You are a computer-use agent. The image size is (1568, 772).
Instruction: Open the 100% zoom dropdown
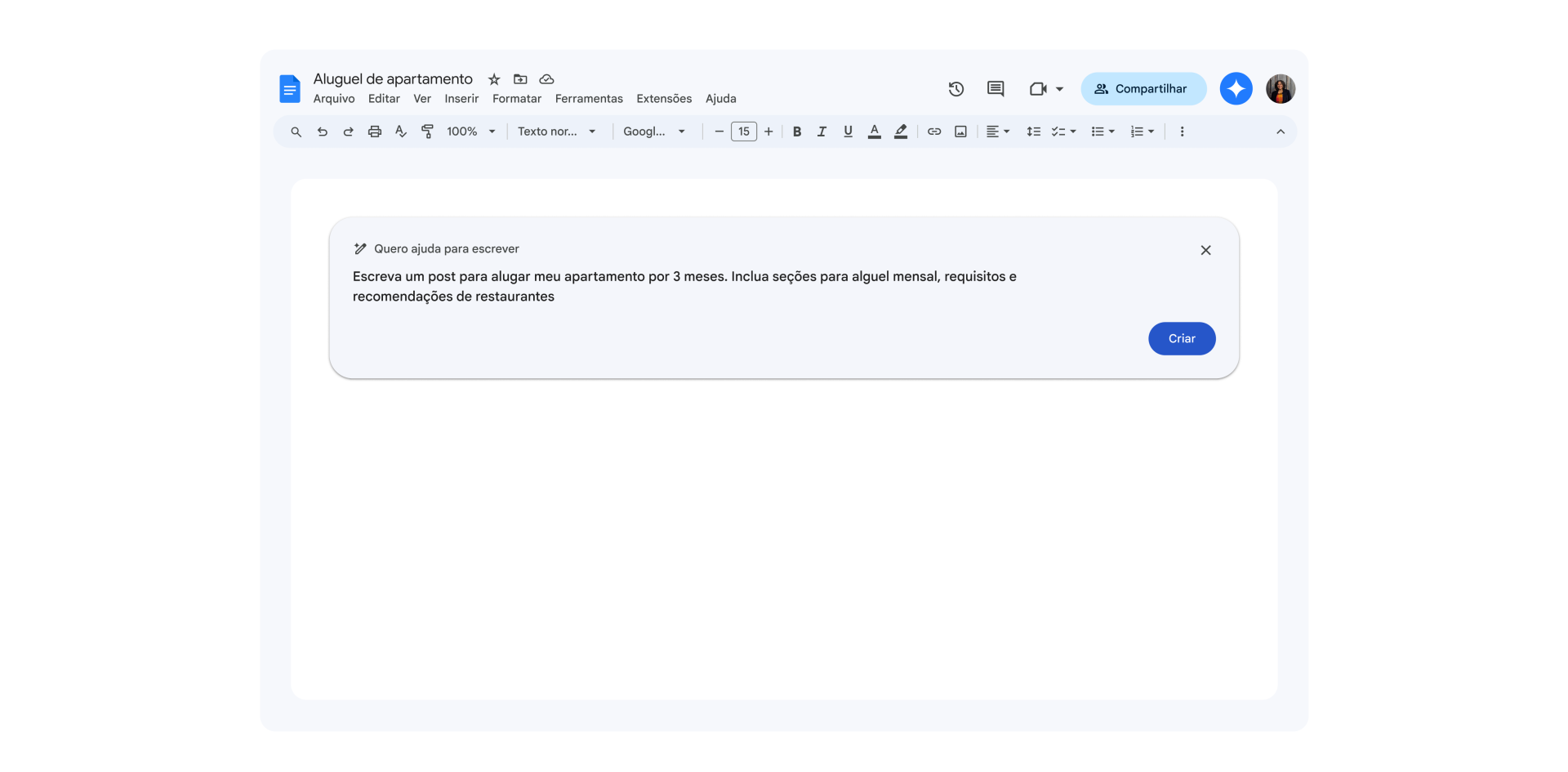(x=471, y=132)
